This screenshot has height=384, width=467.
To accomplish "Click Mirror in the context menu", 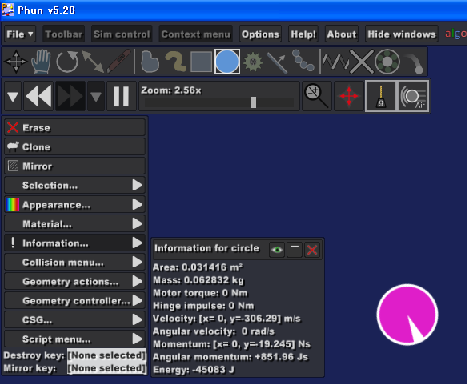I will [x=75, y=166].
